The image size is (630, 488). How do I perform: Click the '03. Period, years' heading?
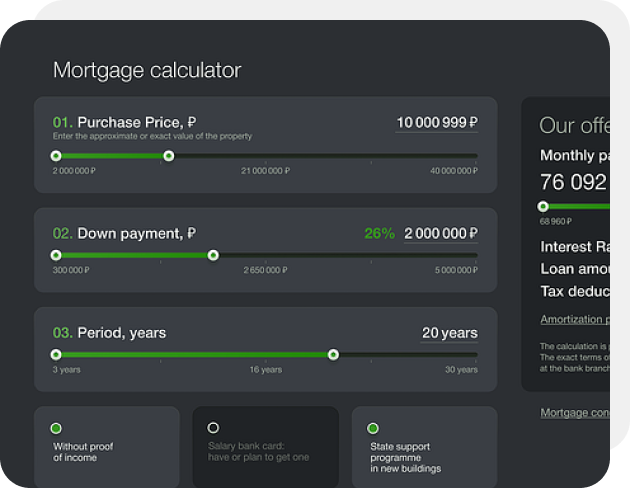click(109, 333)
